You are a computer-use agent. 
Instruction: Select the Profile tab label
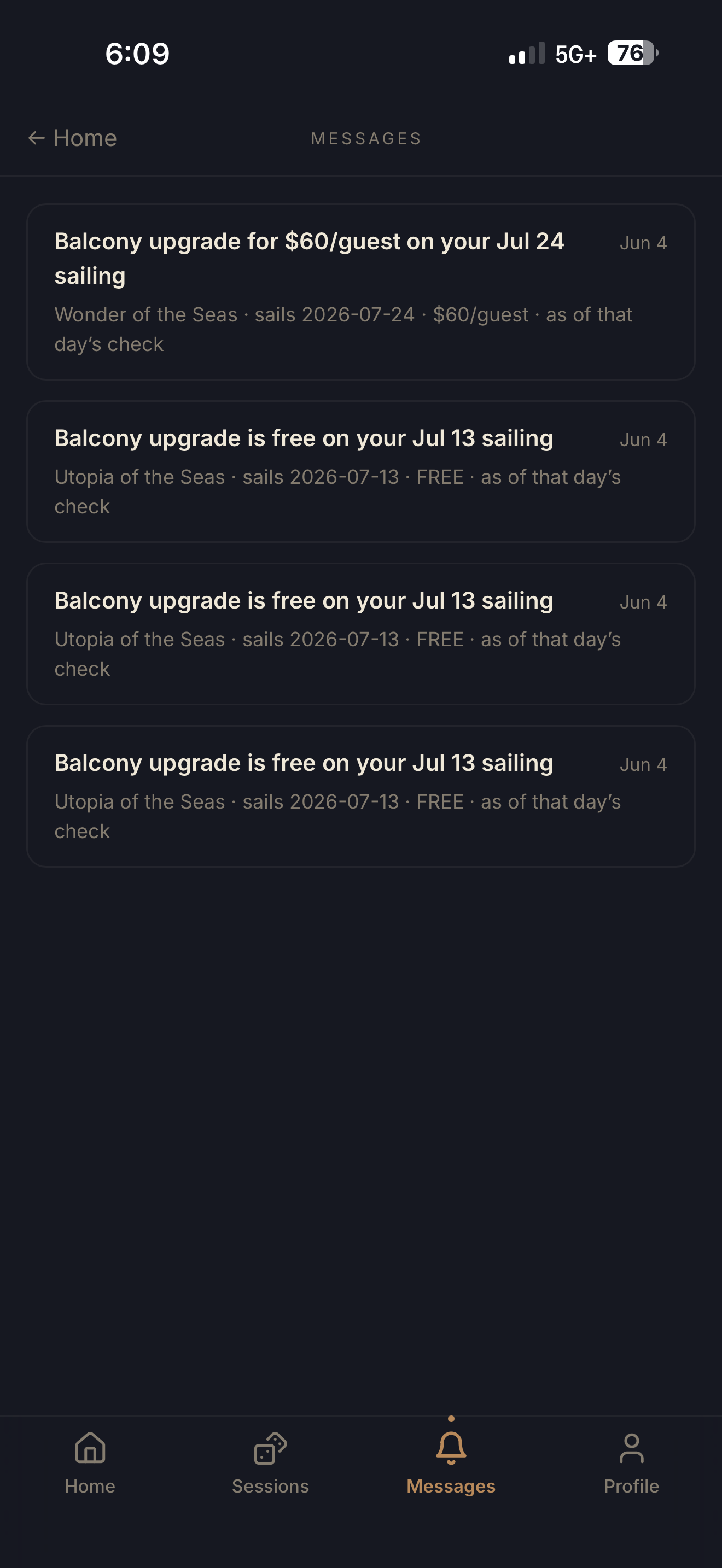click(x=631, y=1486)
